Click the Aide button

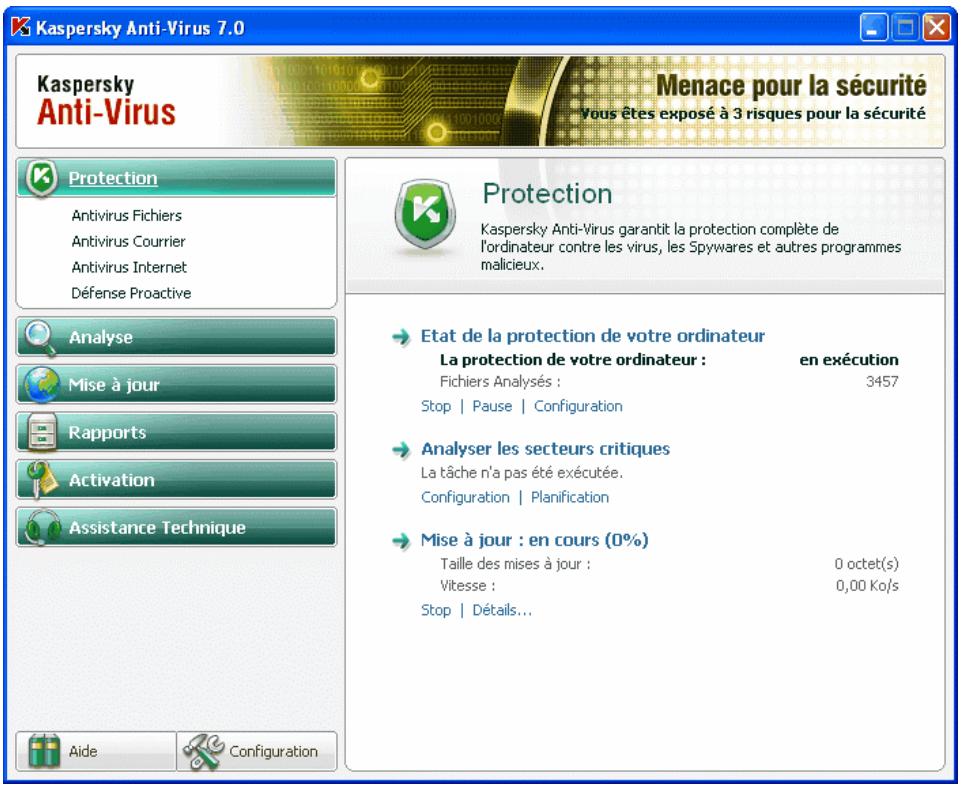point(96,751)
